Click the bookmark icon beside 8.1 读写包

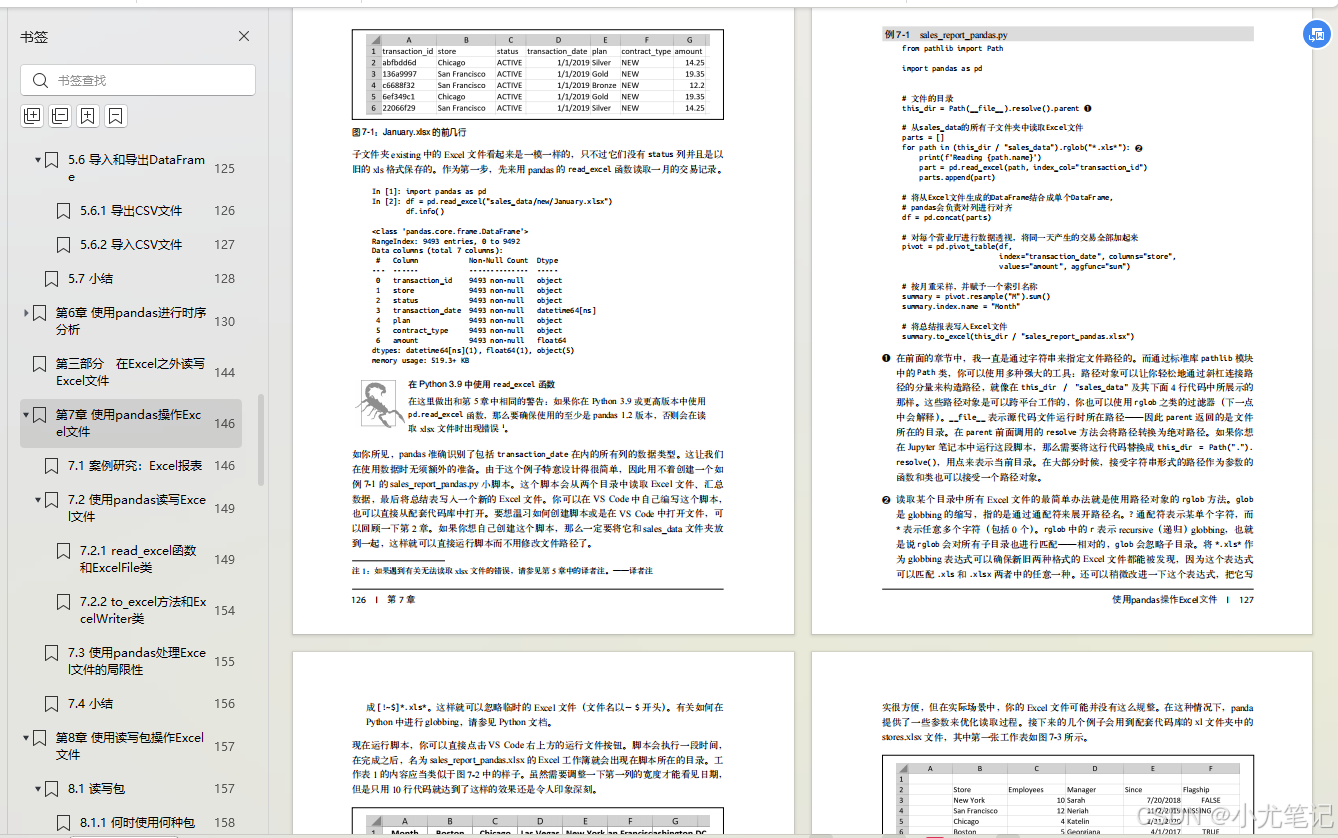point(51,789)
